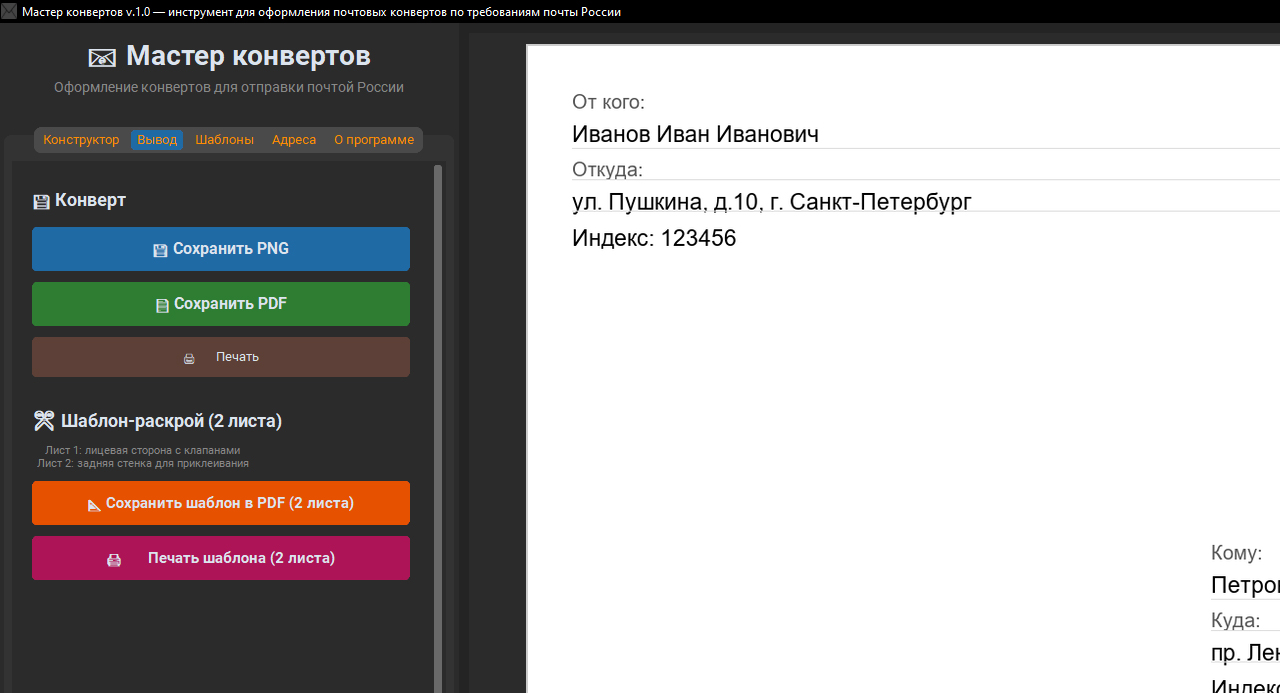1280x693 pixels.
Task: Click the recipient name under Кому
Action: [x=1244, y=585]
